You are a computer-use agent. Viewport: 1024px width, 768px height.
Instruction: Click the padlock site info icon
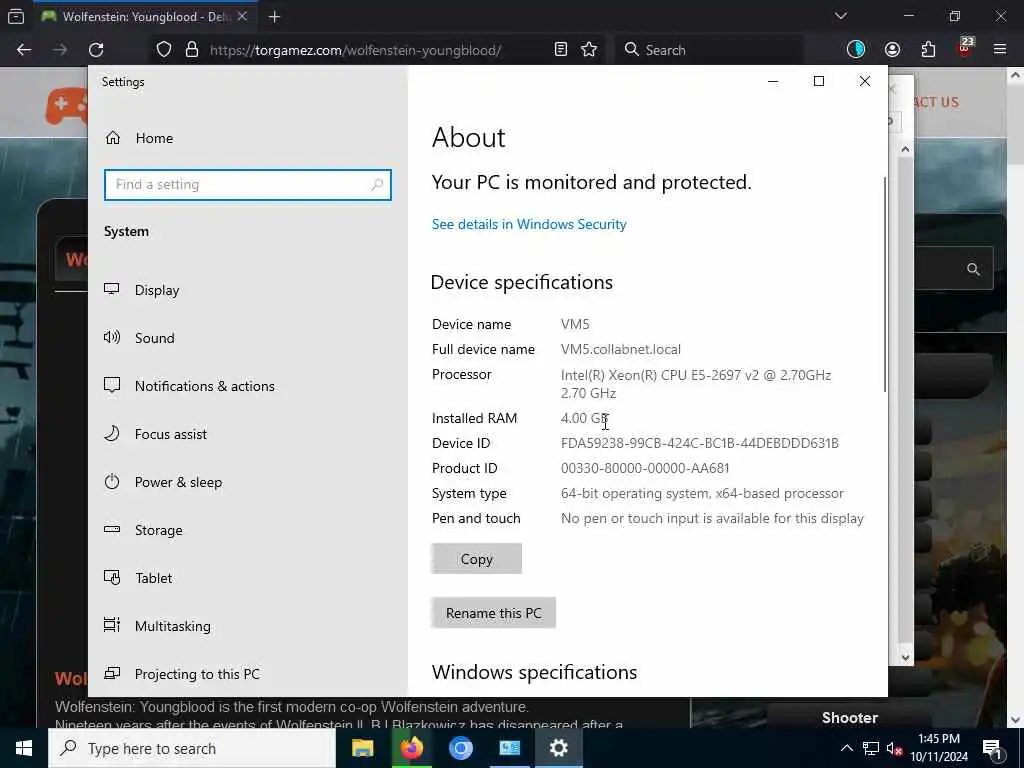[191, 50]
